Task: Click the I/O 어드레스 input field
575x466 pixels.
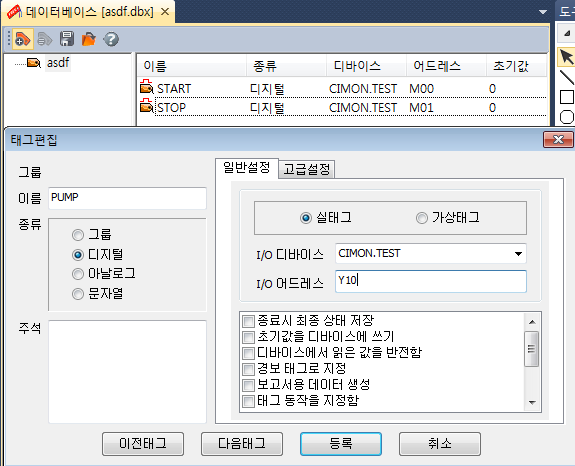Action: click(431, 281)
